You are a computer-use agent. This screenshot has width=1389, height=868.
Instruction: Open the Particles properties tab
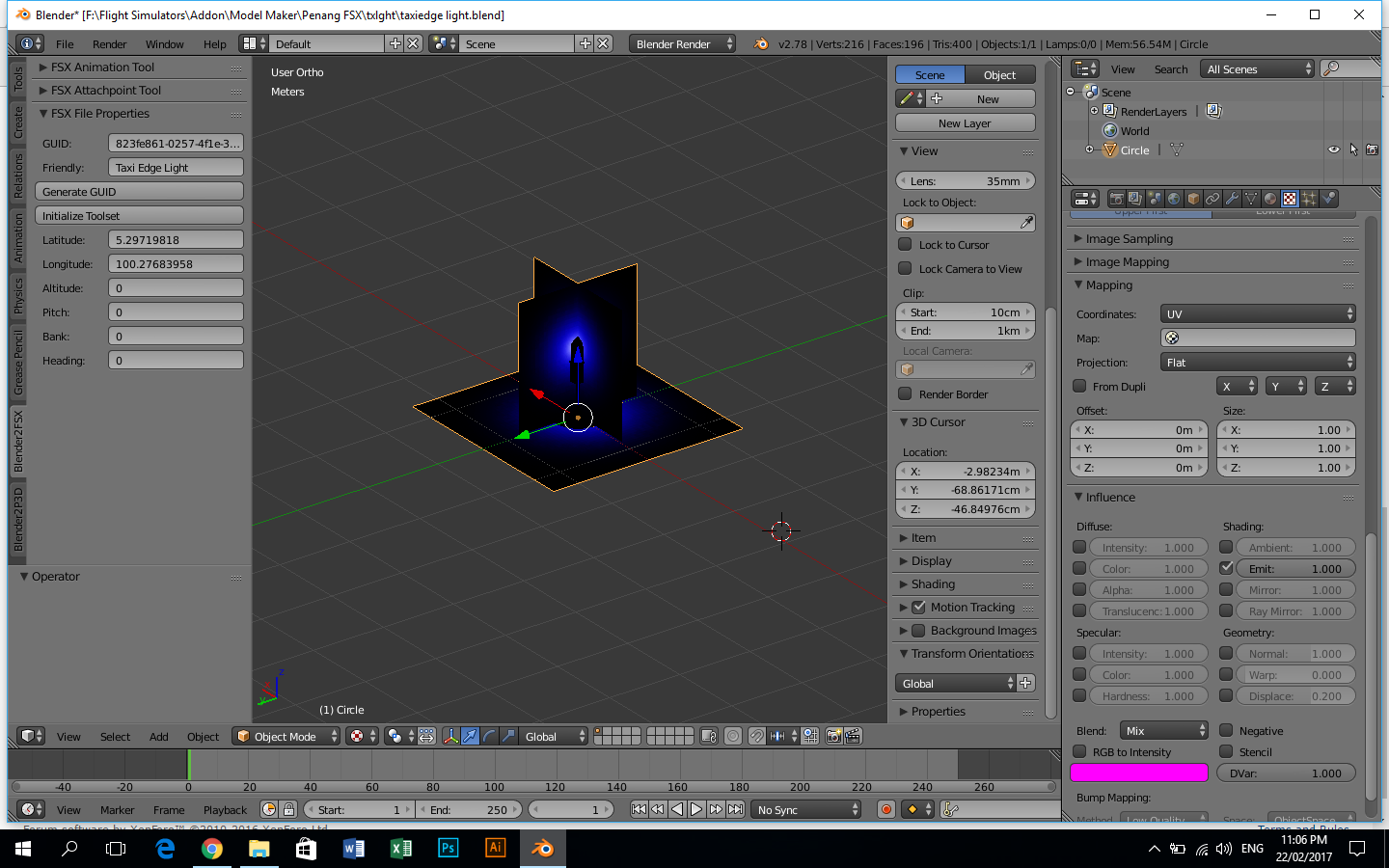click(1309, 199)
